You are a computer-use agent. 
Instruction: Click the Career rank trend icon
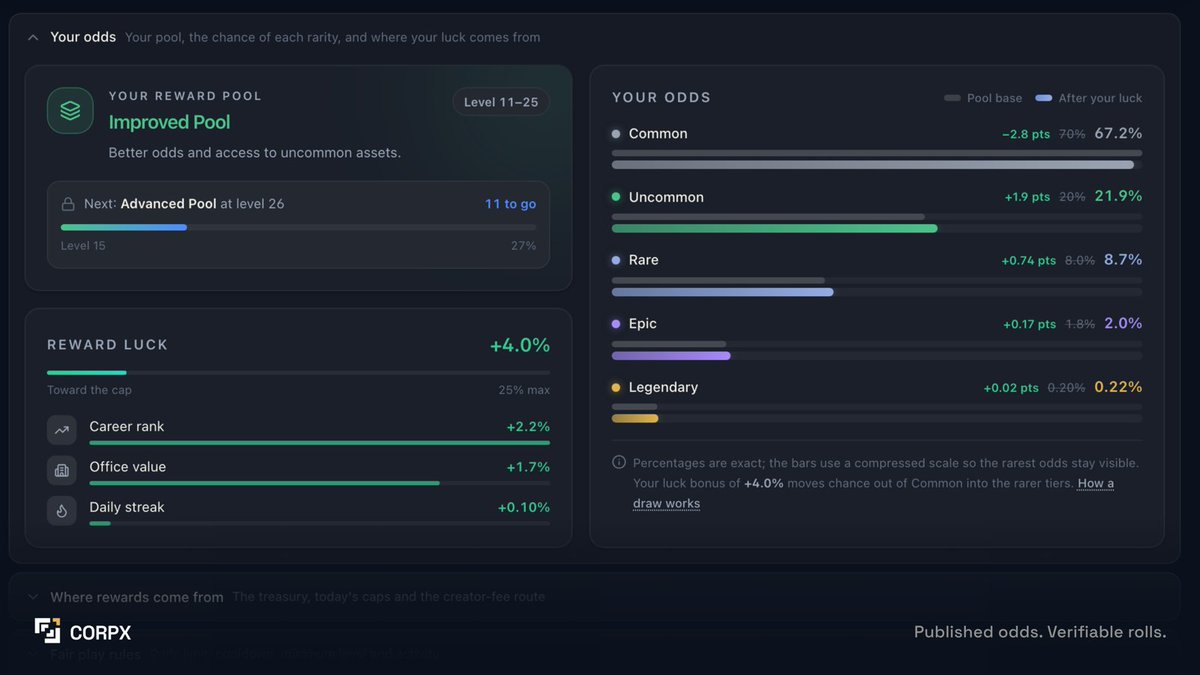pos(62,430)
